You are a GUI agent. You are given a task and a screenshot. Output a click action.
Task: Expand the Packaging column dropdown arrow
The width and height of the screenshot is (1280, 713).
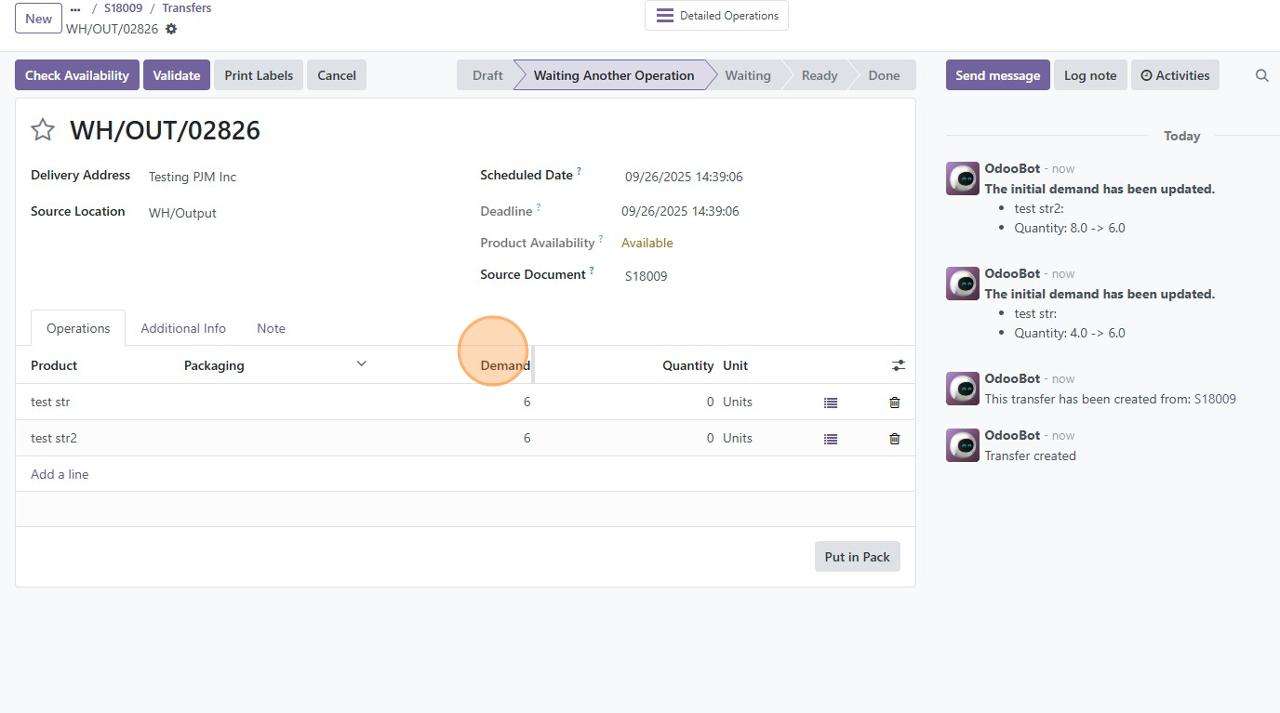pos(361,364)
